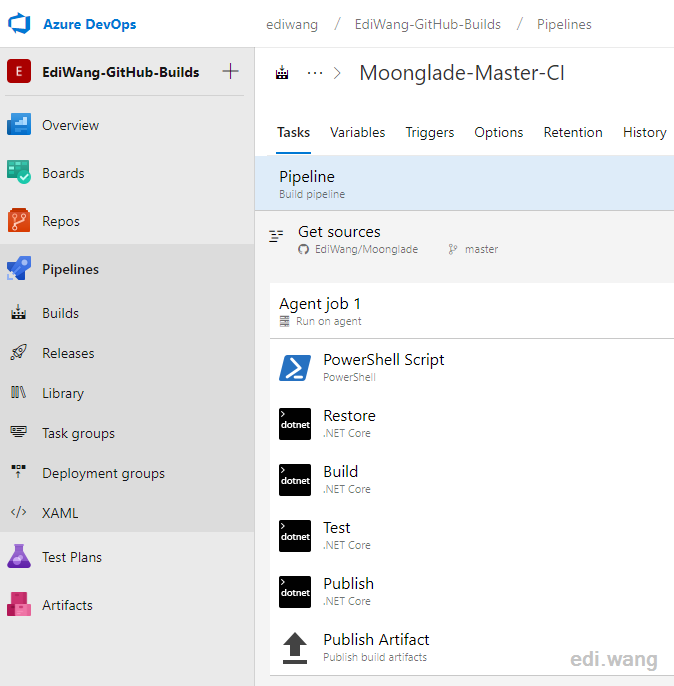Image resolution: width=674 pixels, height=686 pixels.
Task: Click the Builds sidebar icon
Action: point(18,312)
